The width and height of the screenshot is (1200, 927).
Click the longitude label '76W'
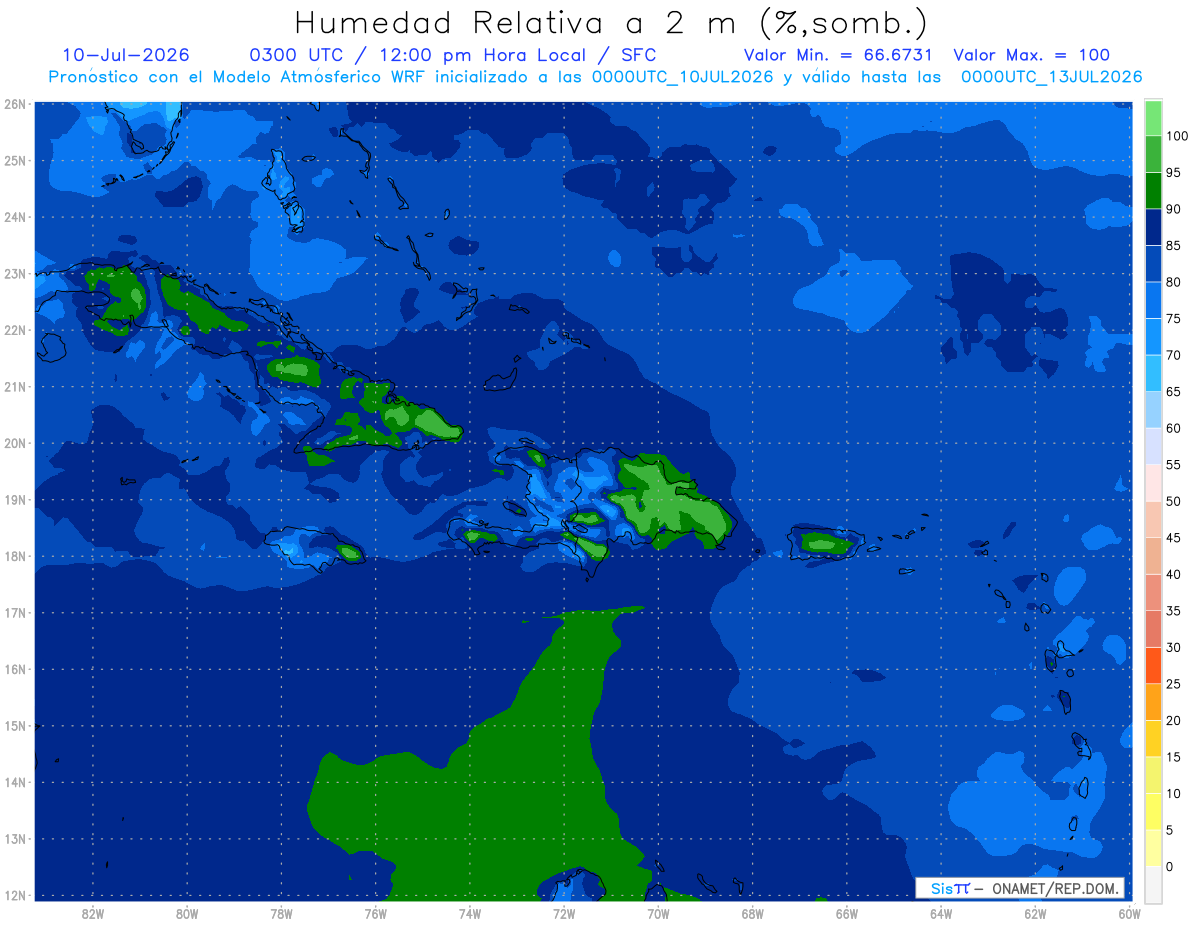coord(376,913)
